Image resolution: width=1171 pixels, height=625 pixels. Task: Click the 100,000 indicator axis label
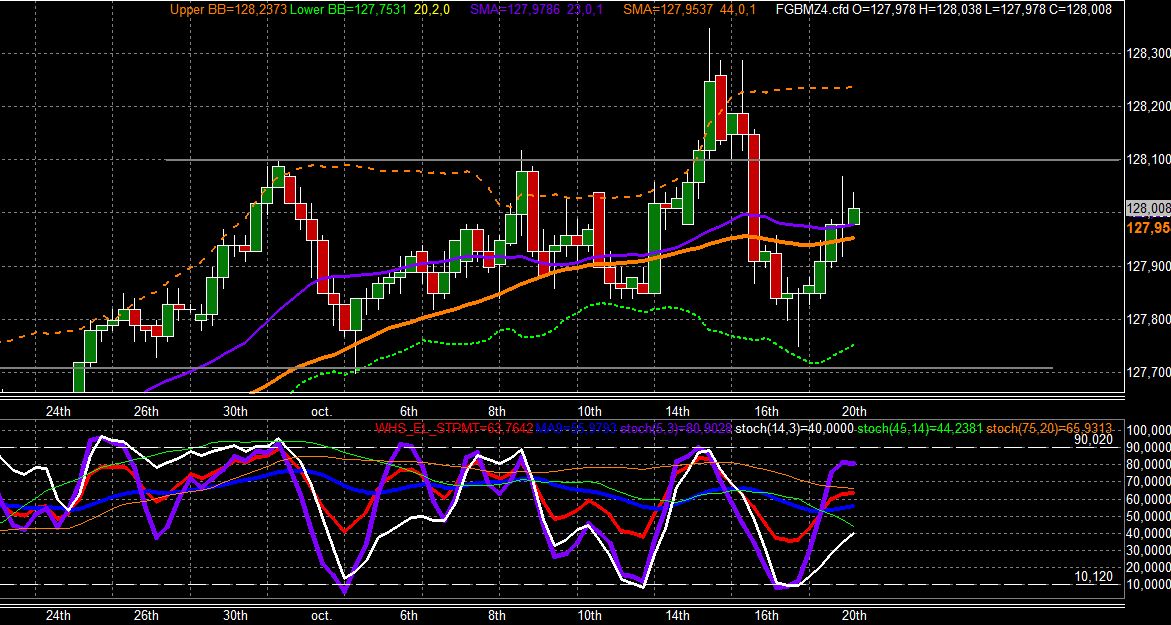click(1149, 431)
